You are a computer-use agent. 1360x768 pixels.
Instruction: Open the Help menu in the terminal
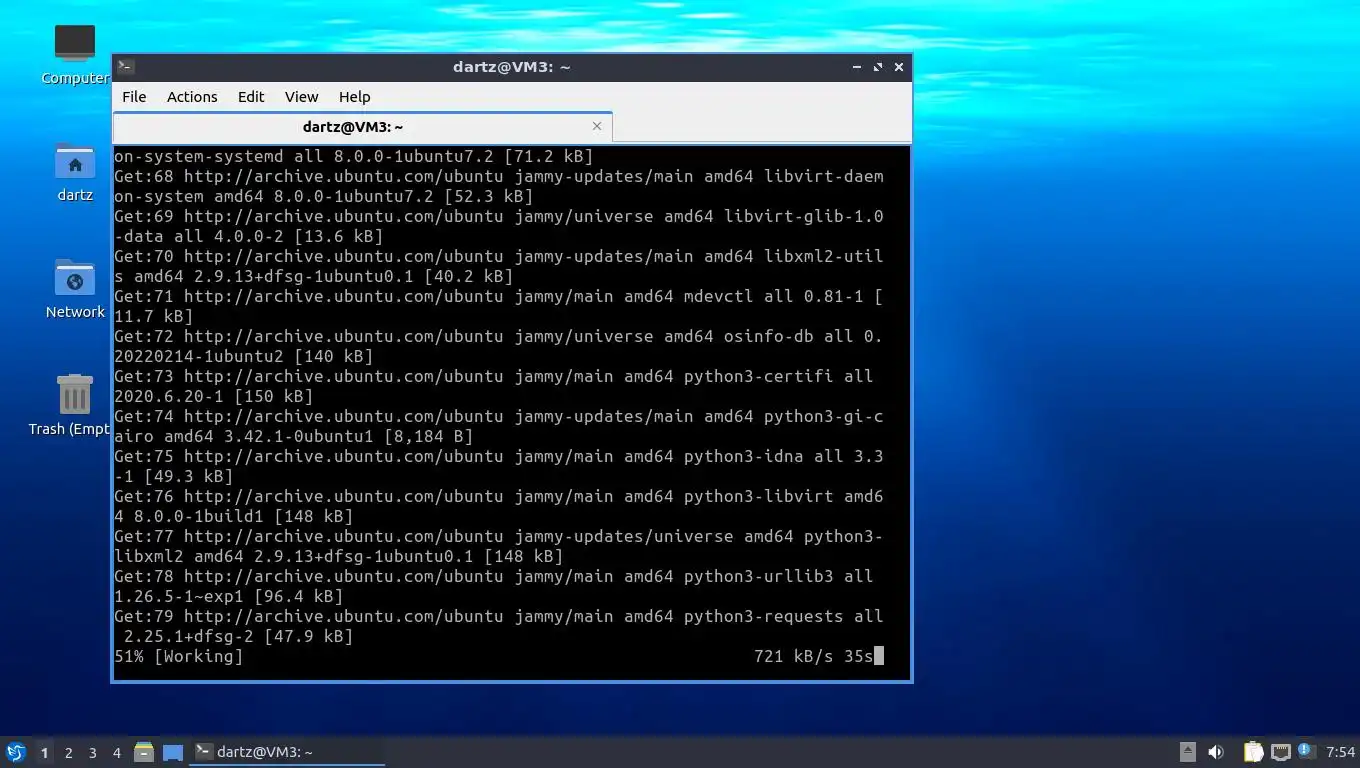tap(354, 97)
